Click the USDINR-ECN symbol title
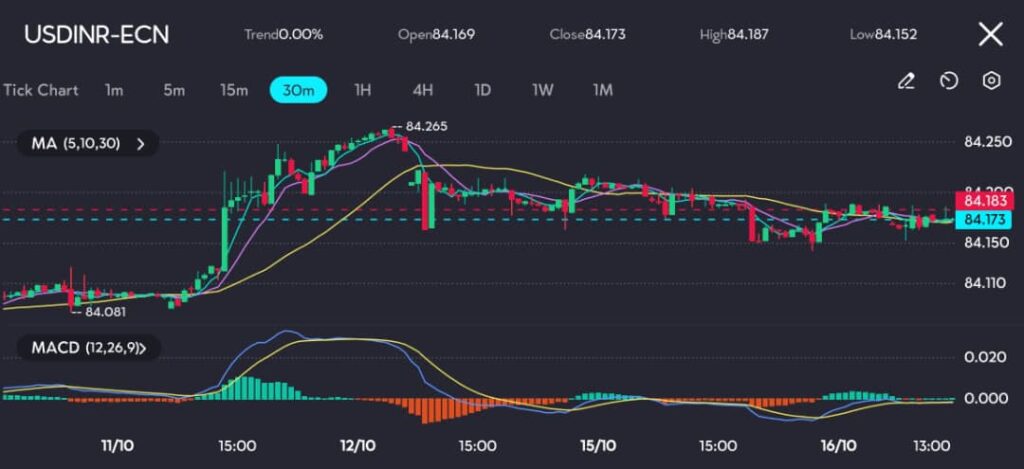The height and width of the screenshot is (469, 1024). tap(97, 35)
